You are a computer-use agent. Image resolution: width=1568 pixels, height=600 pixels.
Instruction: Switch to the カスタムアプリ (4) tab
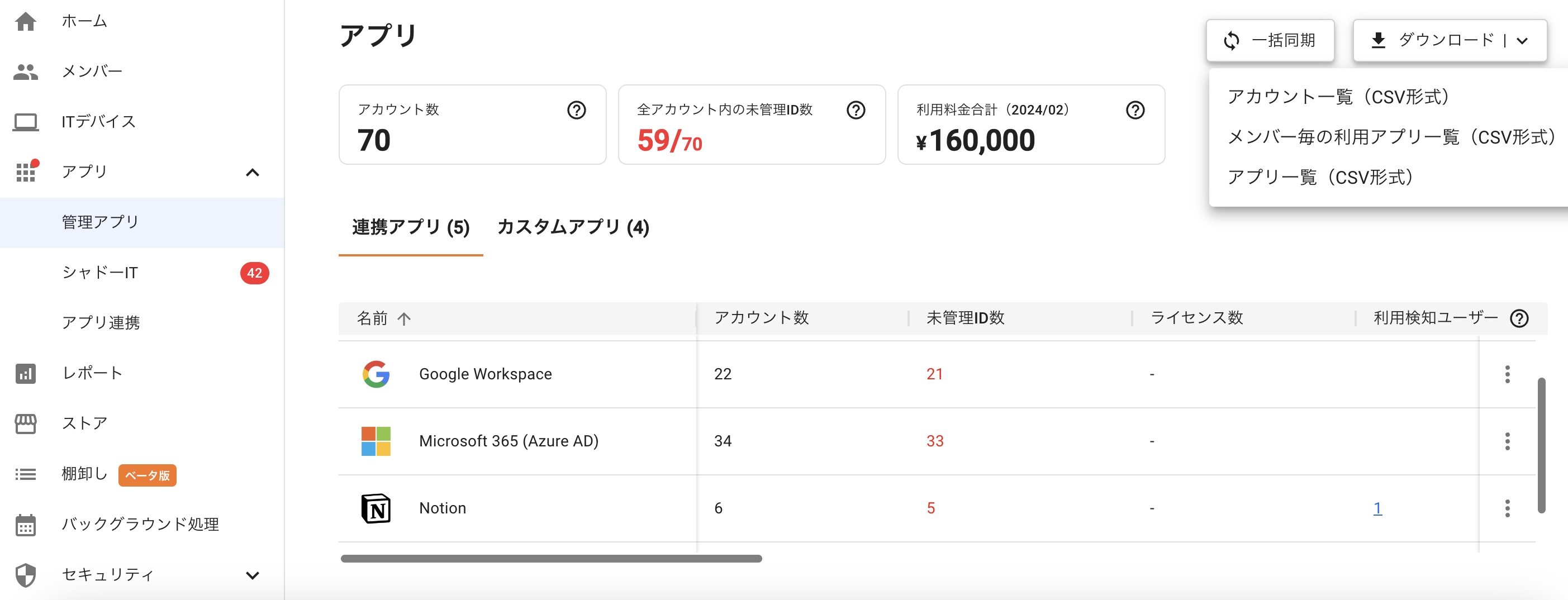[x=573, y=227]
